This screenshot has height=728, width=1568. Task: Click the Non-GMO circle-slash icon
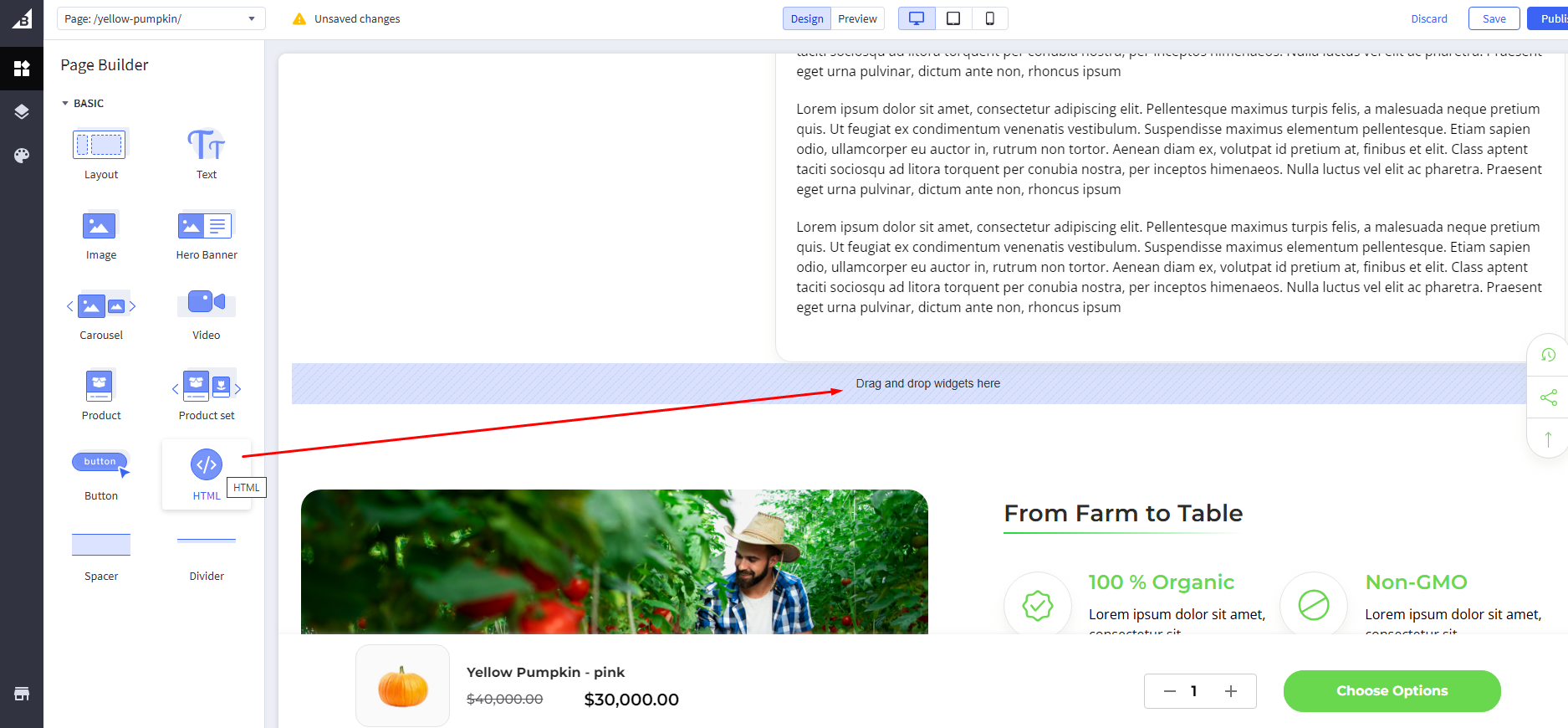pyautogui.click(x=1314, y=605)
